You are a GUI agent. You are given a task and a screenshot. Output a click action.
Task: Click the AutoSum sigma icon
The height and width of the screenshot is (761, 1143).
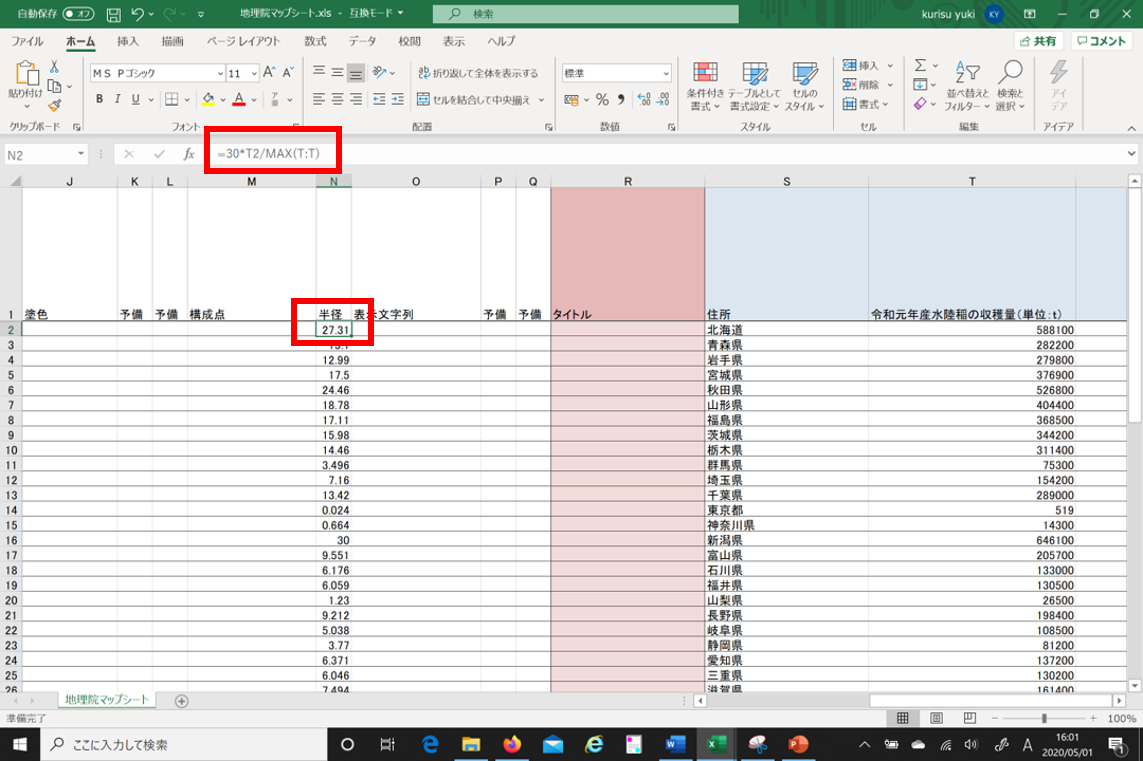click(x=921, y=66)
